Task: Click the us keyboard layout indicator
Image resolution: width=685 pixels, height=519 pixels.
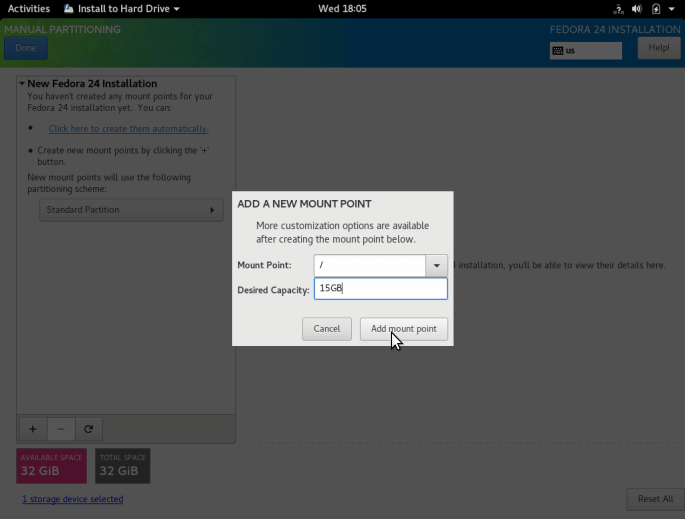Action: (x=586, y=51)
